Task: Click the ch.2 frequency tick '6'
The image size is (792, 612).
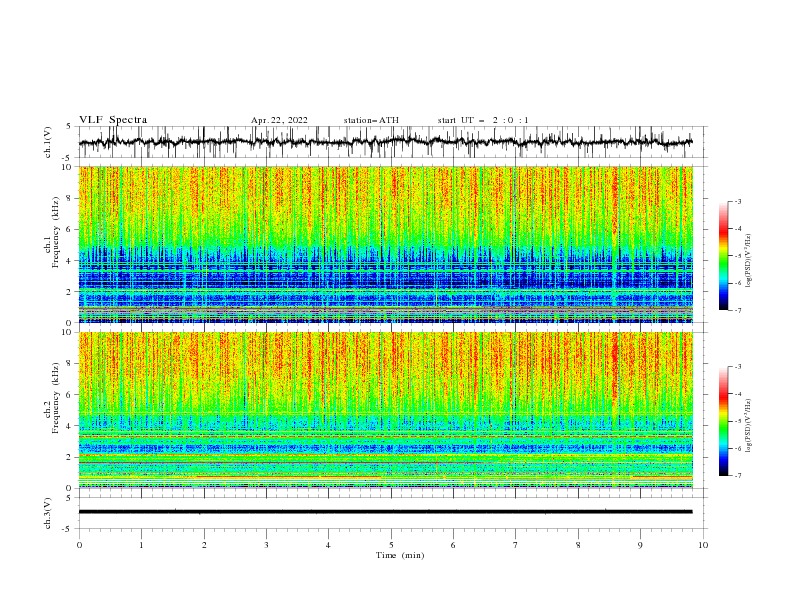Action: 70,395
